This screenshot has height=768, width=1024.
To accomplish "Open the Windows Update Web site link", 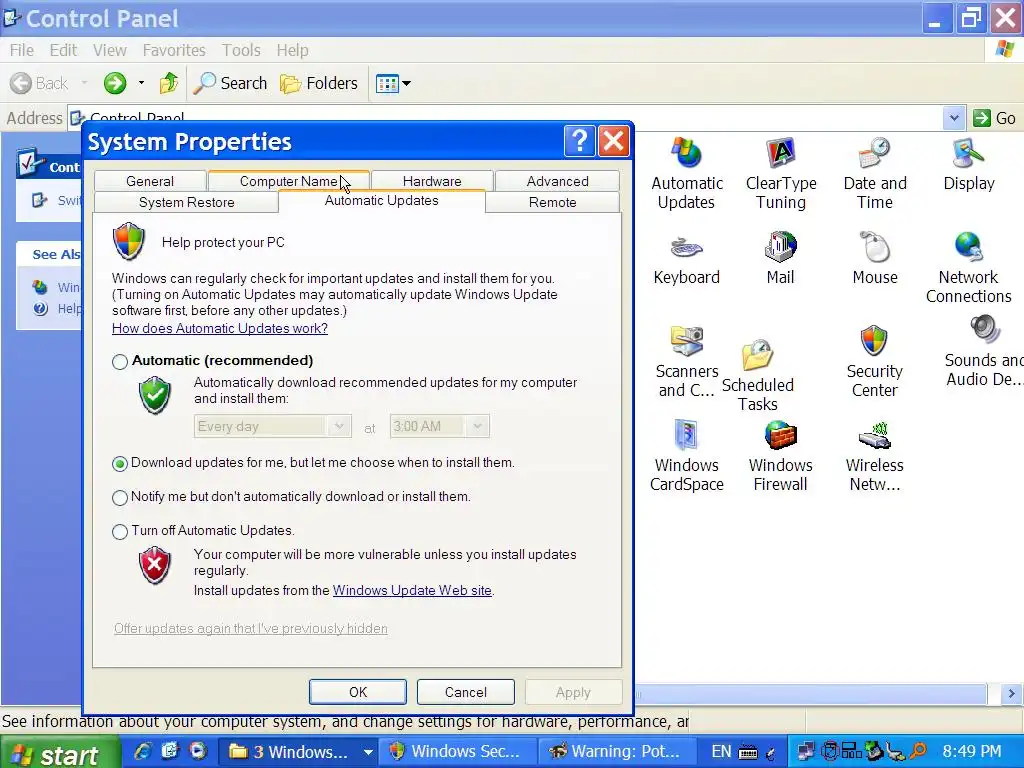I will 412,590.
